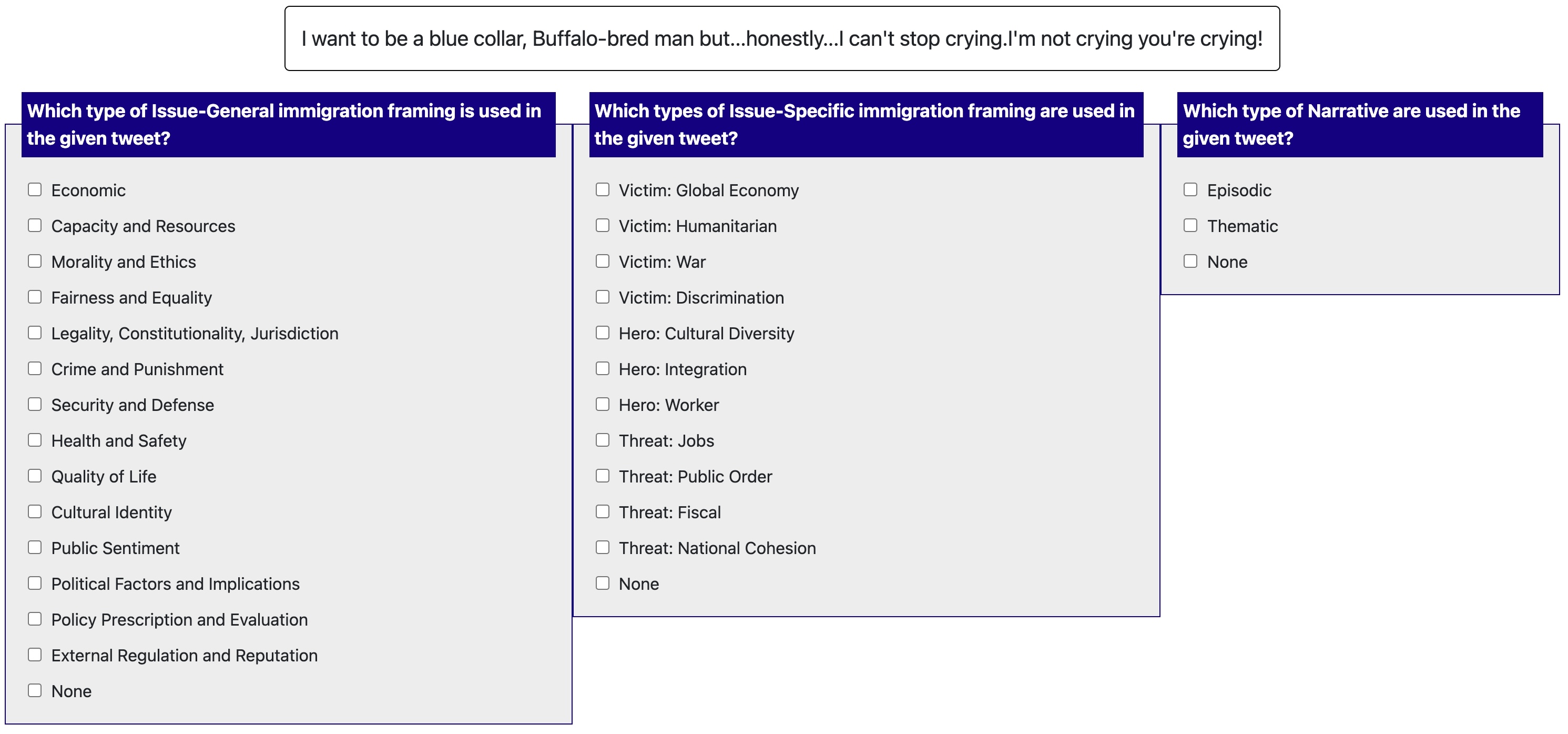This screenshot has width=1568, height=734.
Task: Tick the Crime and Punishment box
Action: (35, 368)
